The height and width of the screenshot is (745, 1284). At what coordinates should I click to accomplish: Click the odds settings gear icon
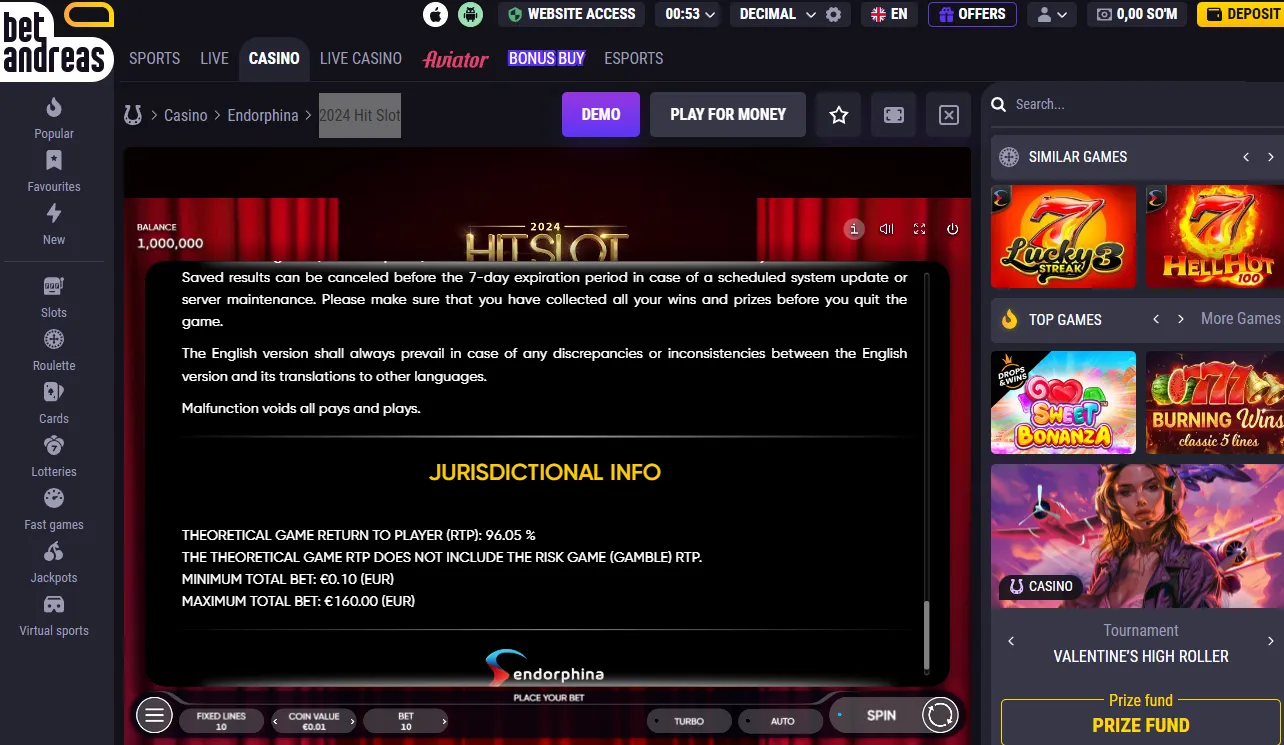[833, 15]
